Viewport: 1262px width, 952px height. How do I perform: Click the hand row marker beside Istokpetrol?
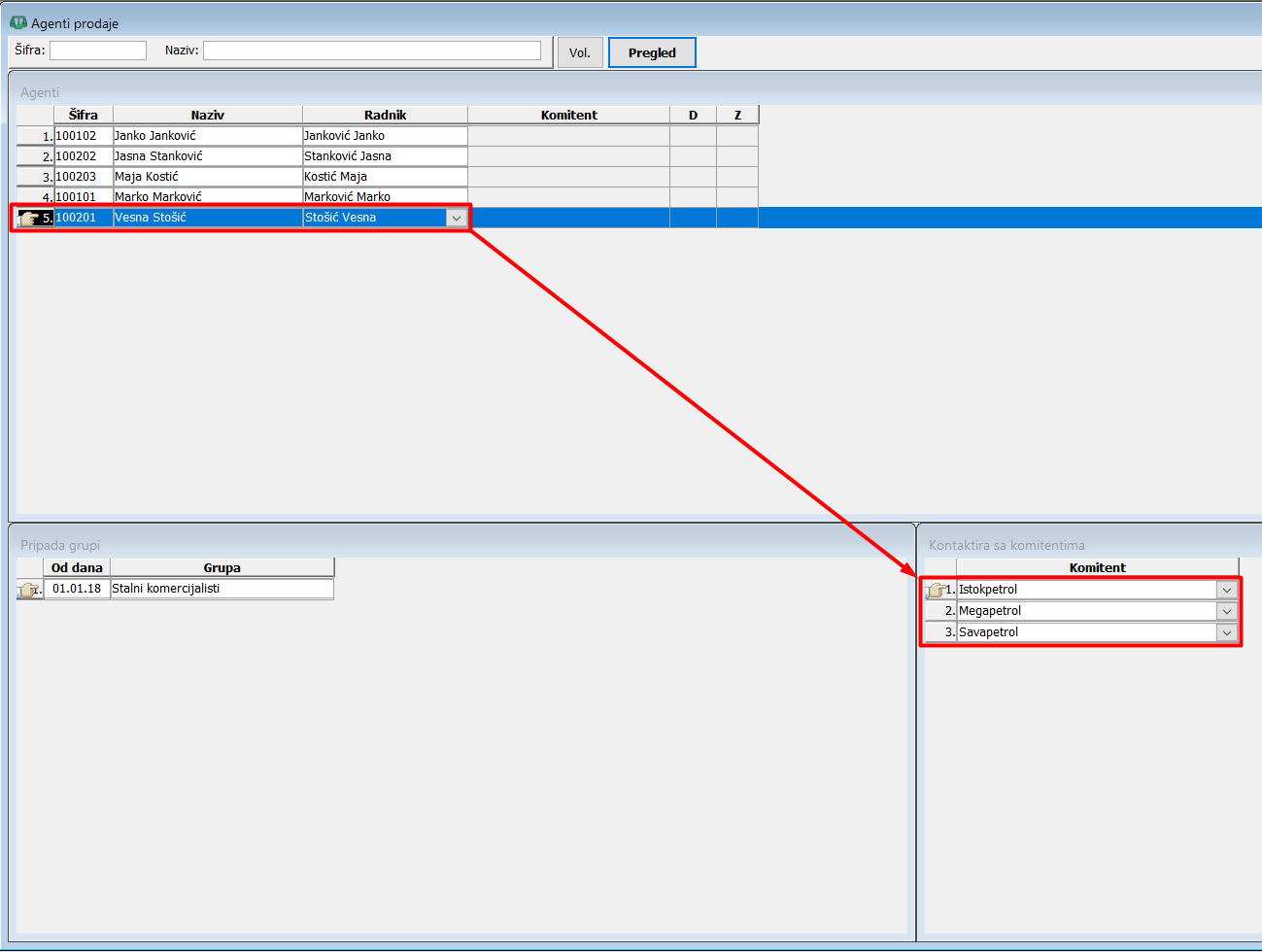(x=937, y=590)
